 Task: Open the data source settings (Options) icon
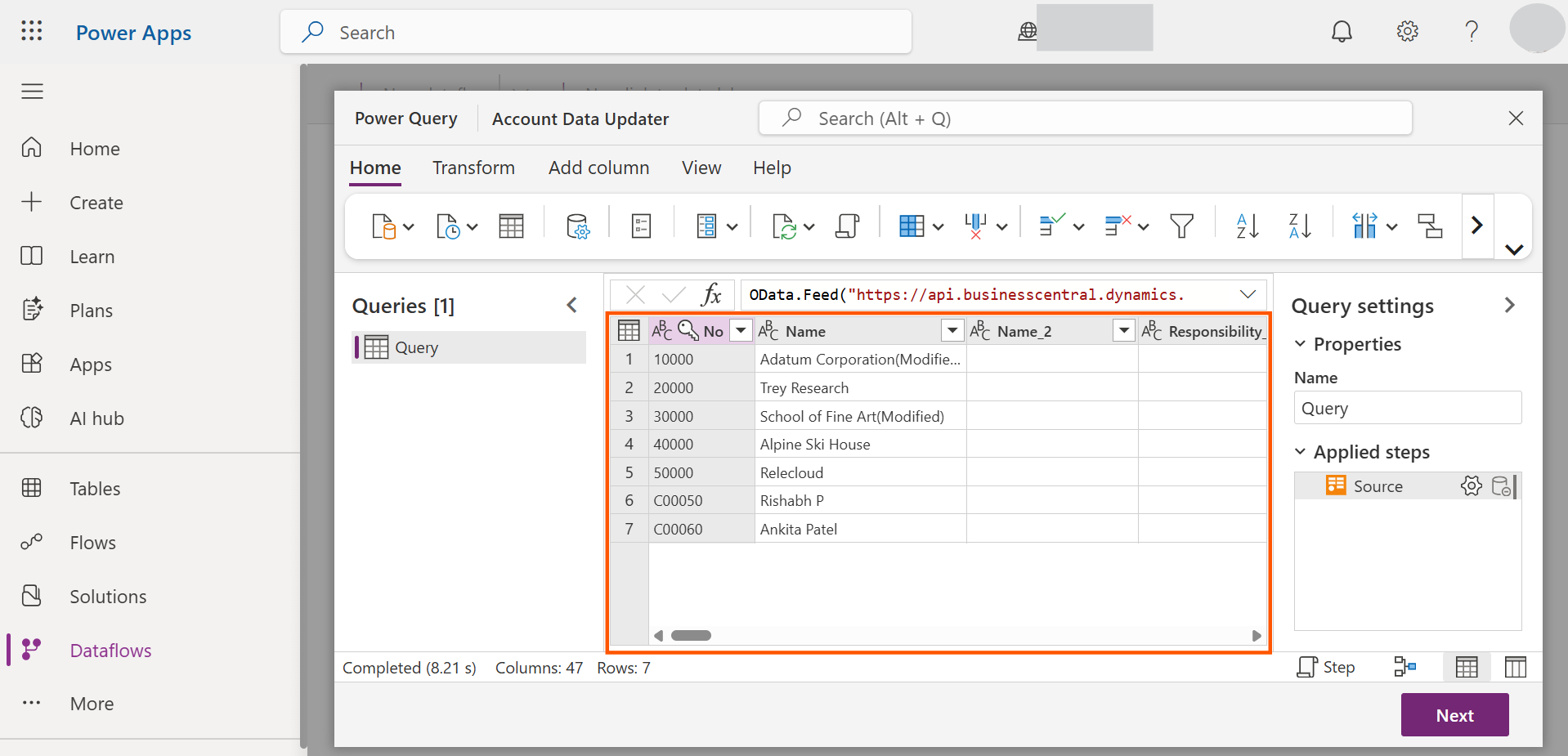(x=577, y=226)
